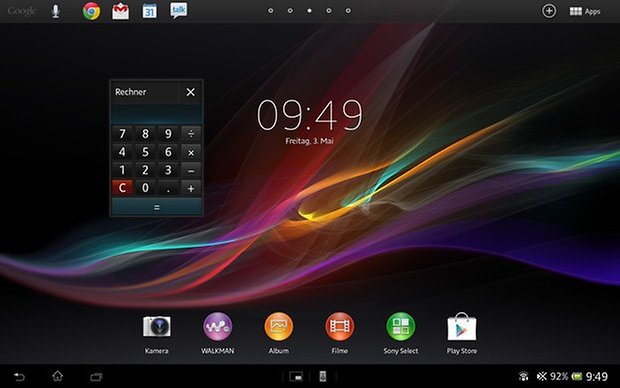
Task: Tap calculator digit 1
Action: (x=122, y=170)
